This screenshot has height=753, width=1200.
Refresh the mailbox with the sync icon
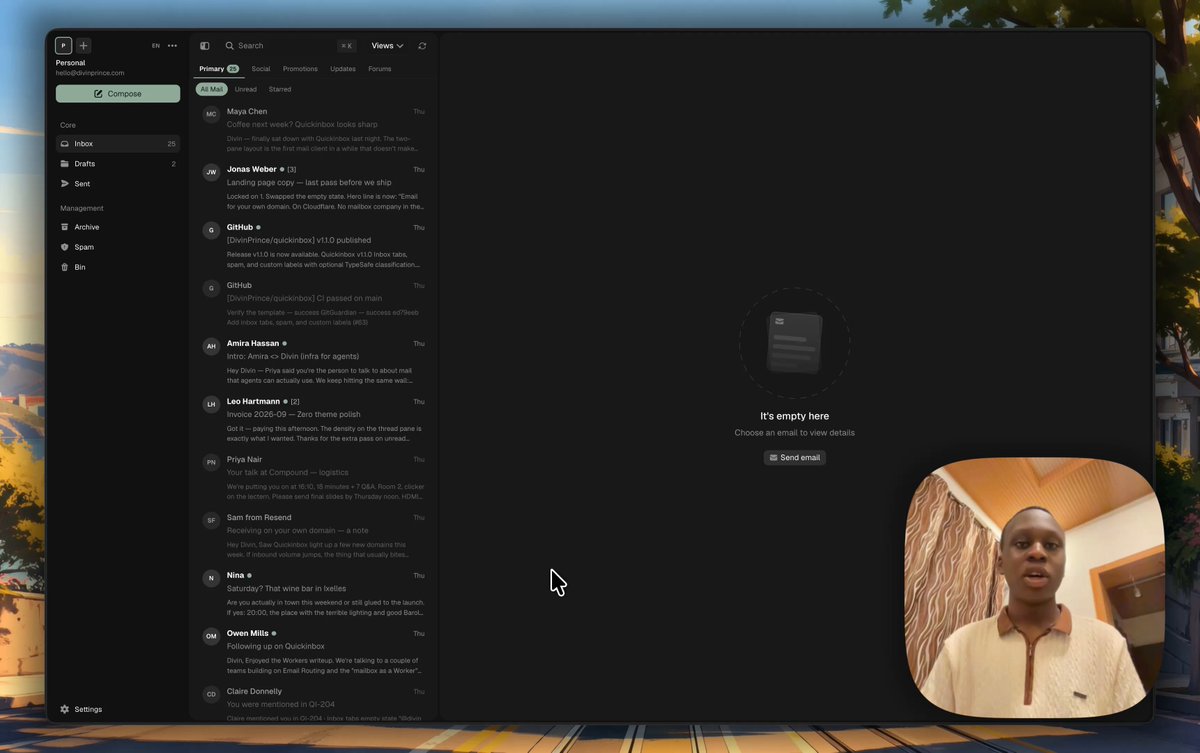point(422,46)
